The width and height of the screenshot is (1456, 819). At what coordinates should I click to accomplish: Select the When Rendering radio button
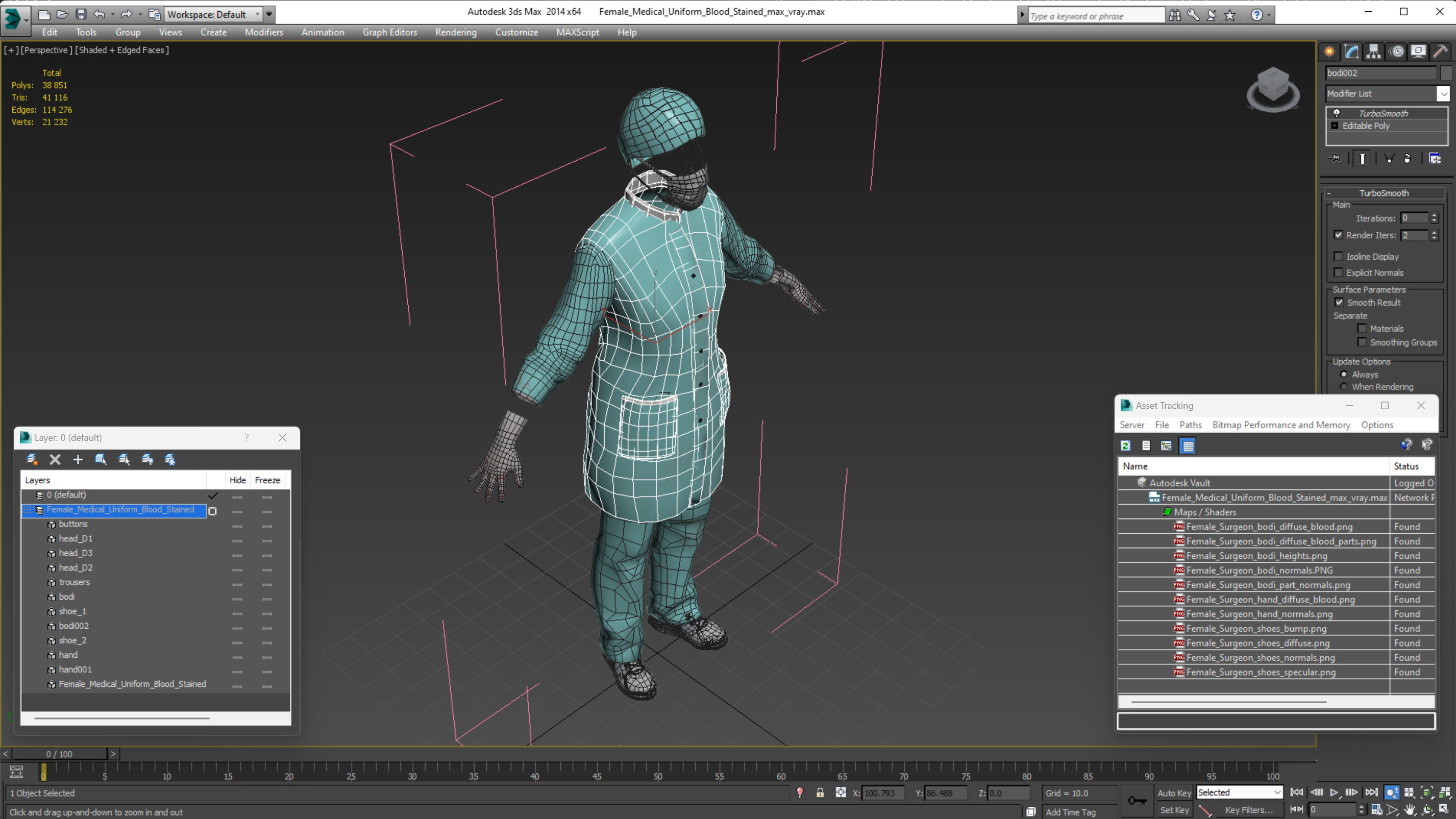[1344, 387]
